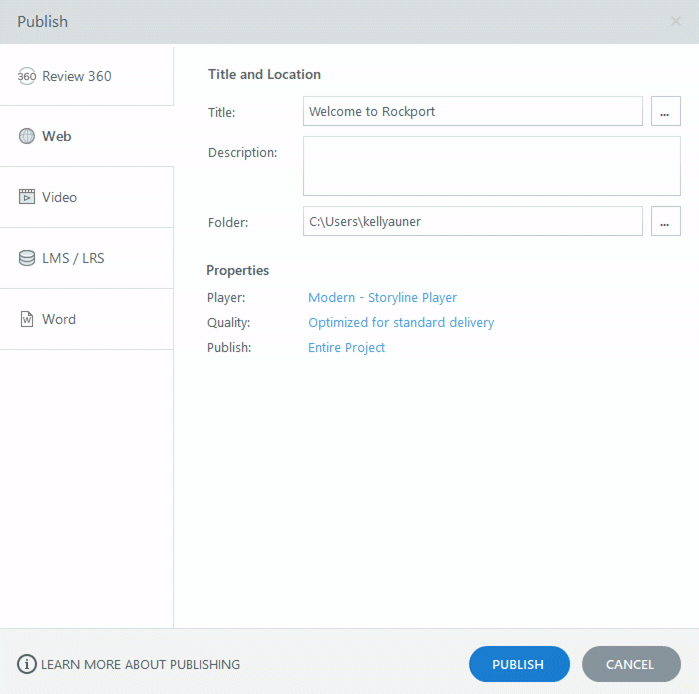
Task: Open the ellipsis button next to Title
Action: [665, 111]
